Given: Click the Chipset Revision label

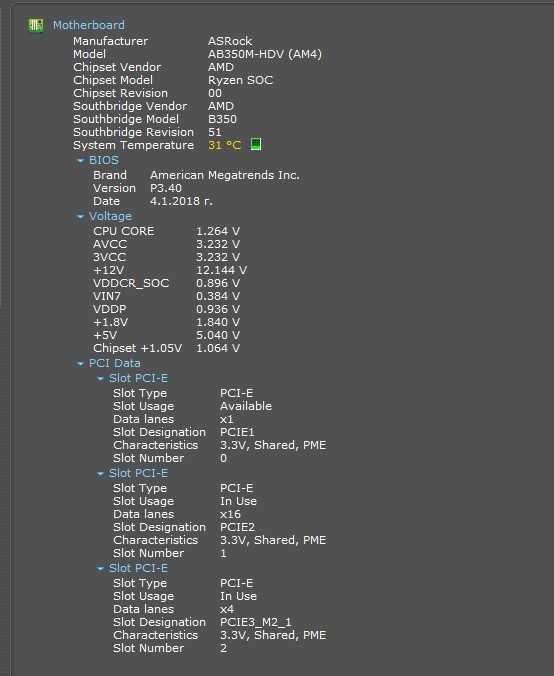Looking at the screenshot, I should (120, 93).
